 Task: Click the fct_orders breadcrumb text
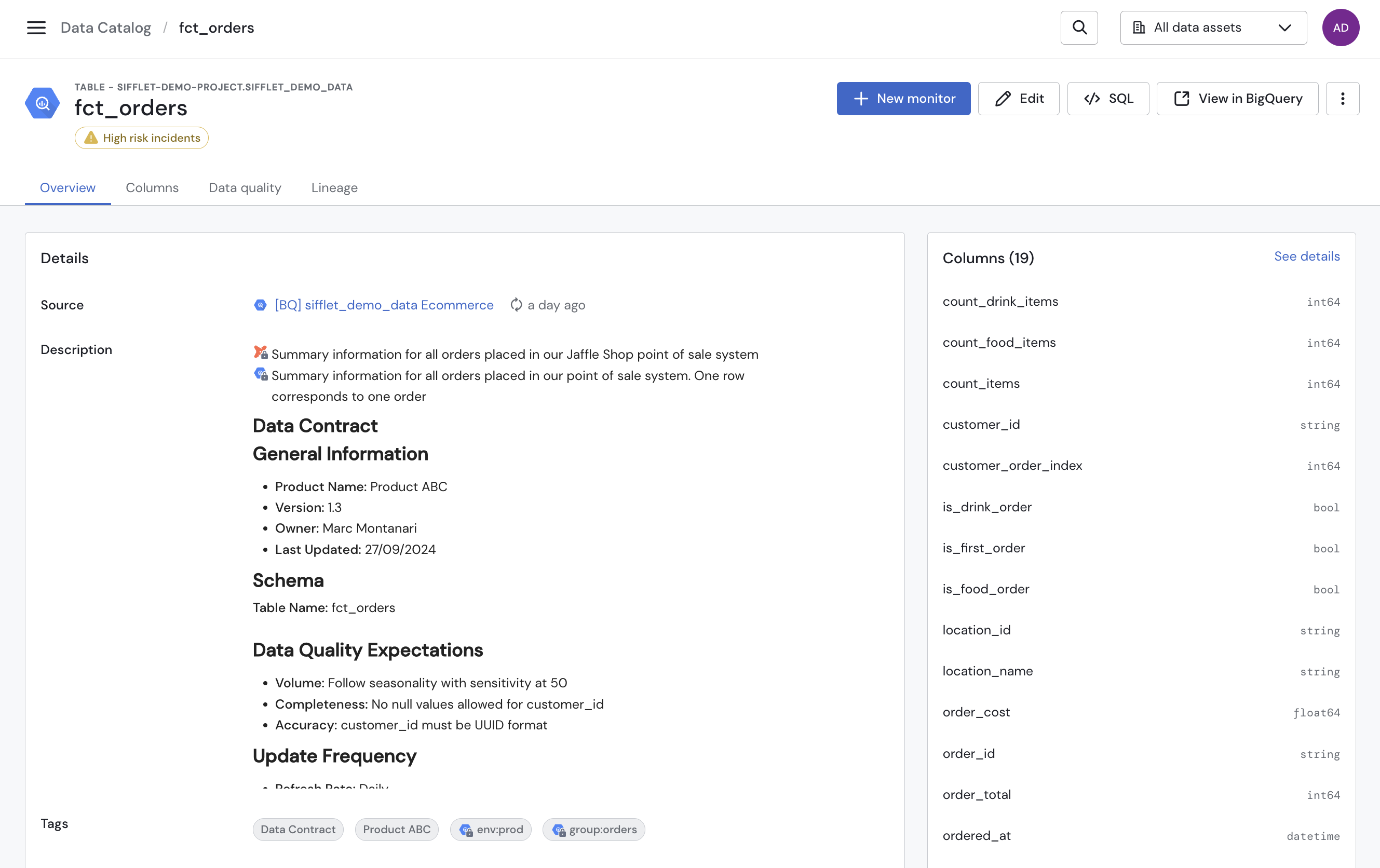[216, 28]
